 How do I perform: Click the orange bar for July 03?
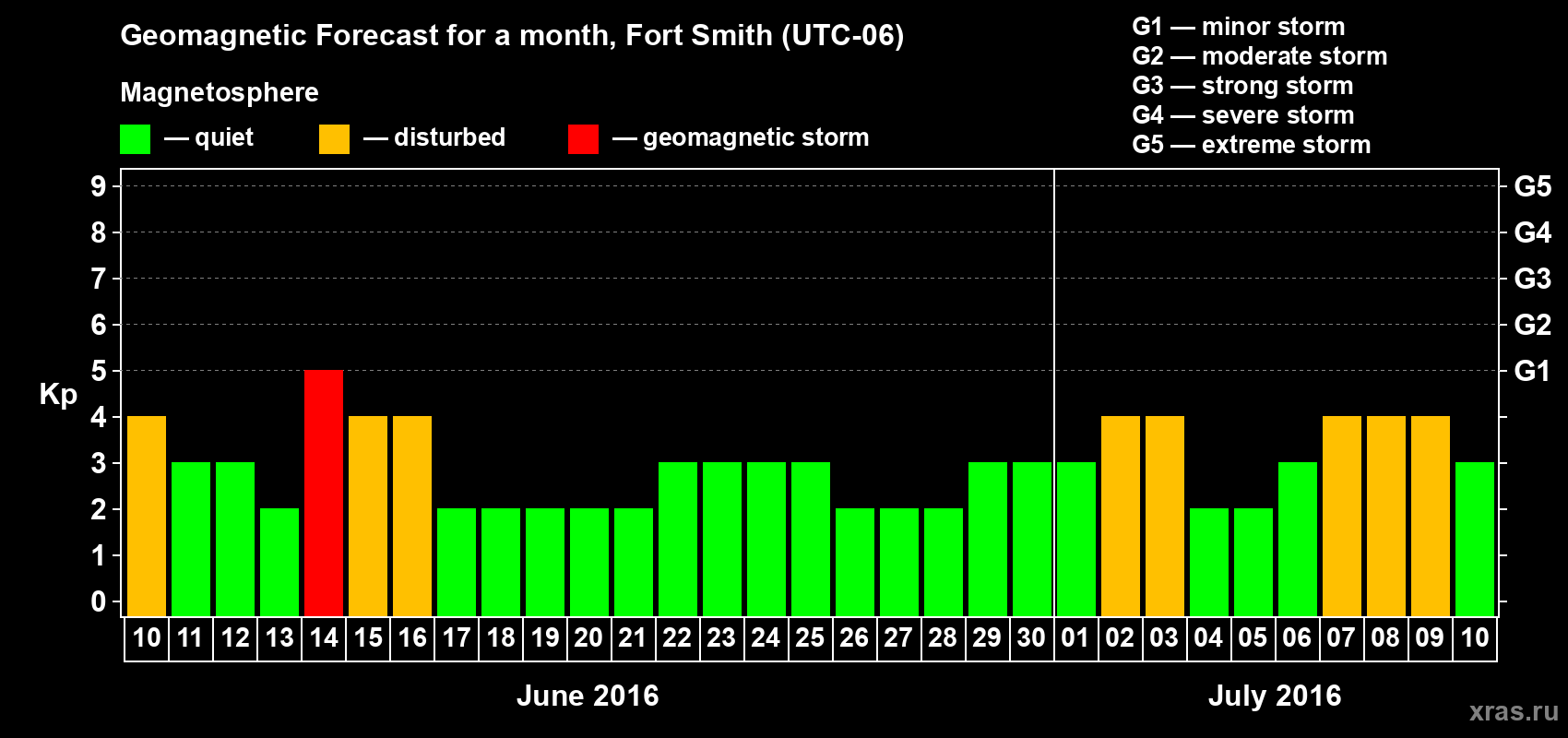[1165, 517]
